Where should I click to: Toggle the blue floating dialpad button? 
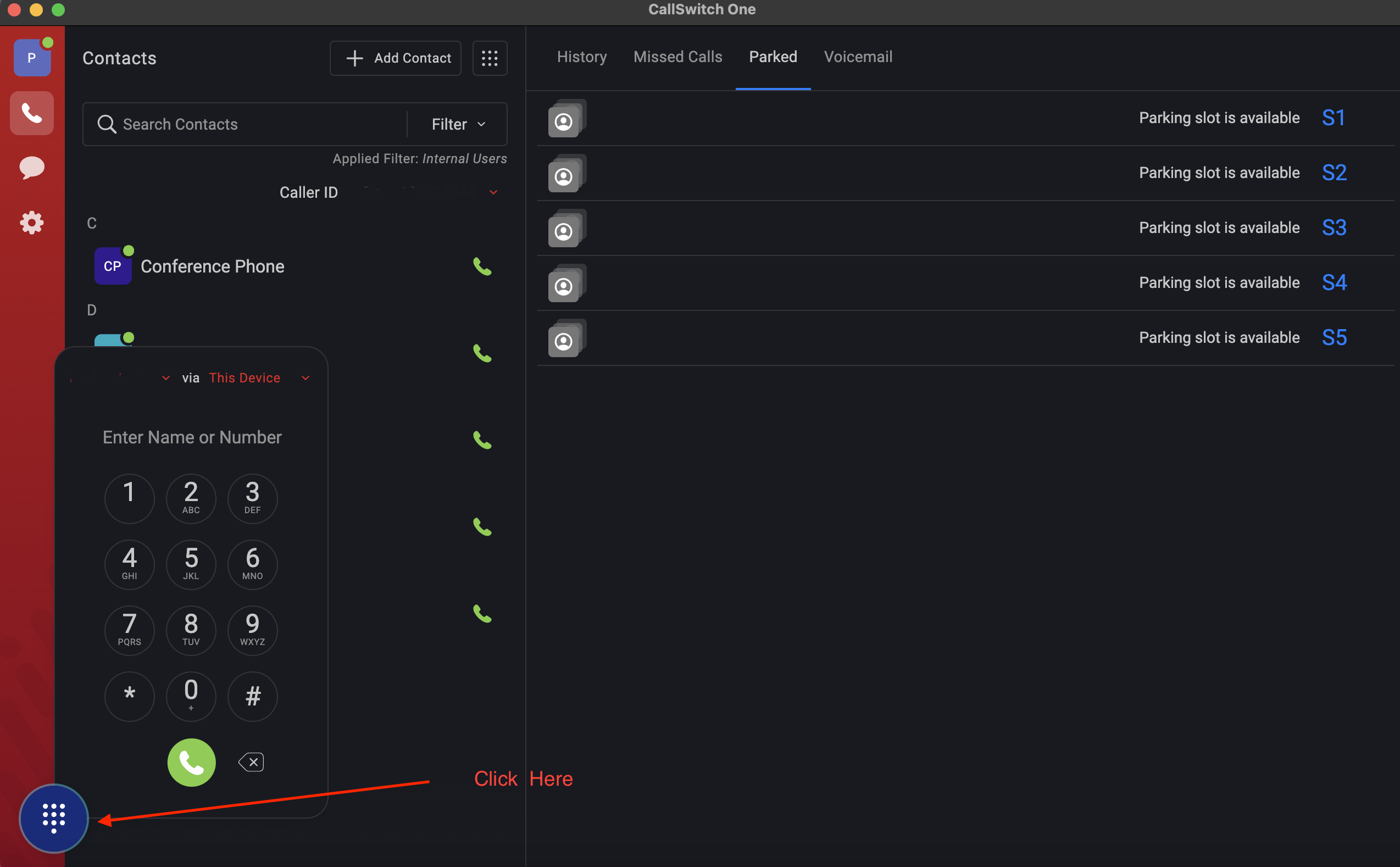coord(54,818)
